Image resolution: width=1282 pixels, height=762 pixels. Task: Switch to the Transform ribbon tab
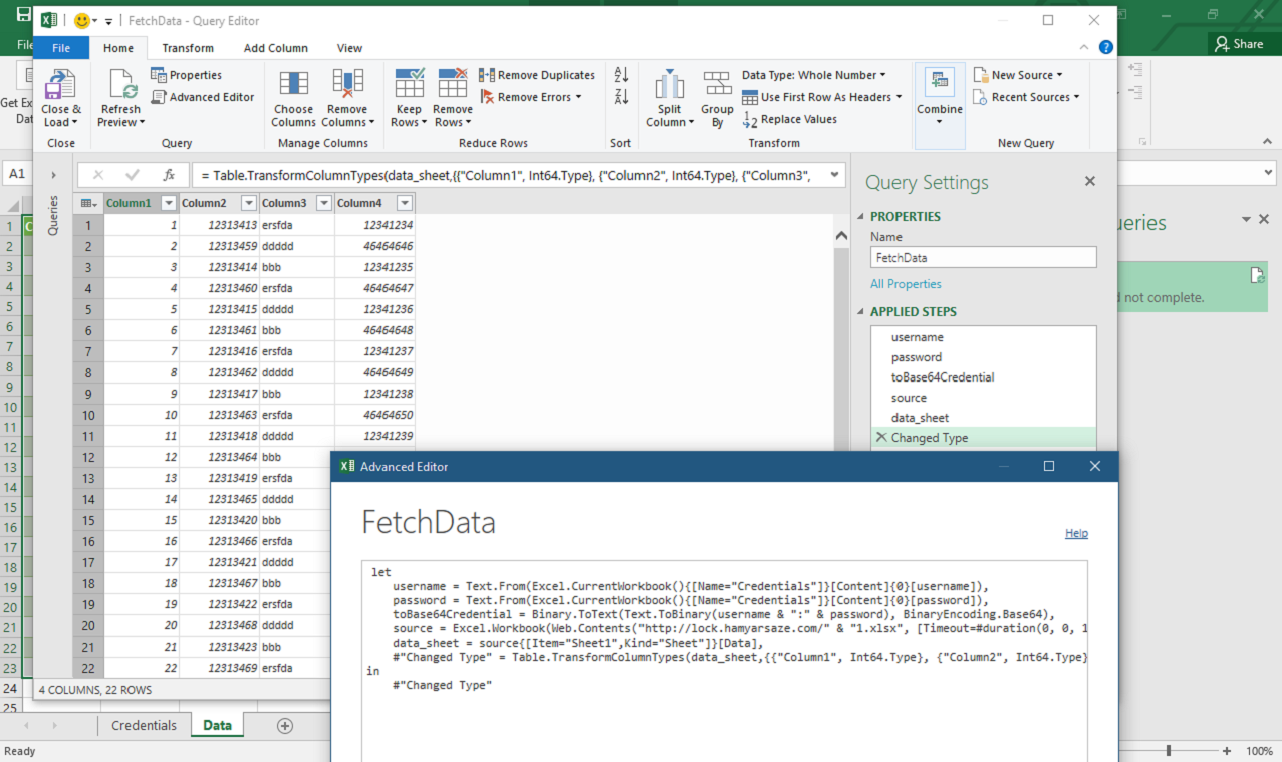[x=188, y=48]
